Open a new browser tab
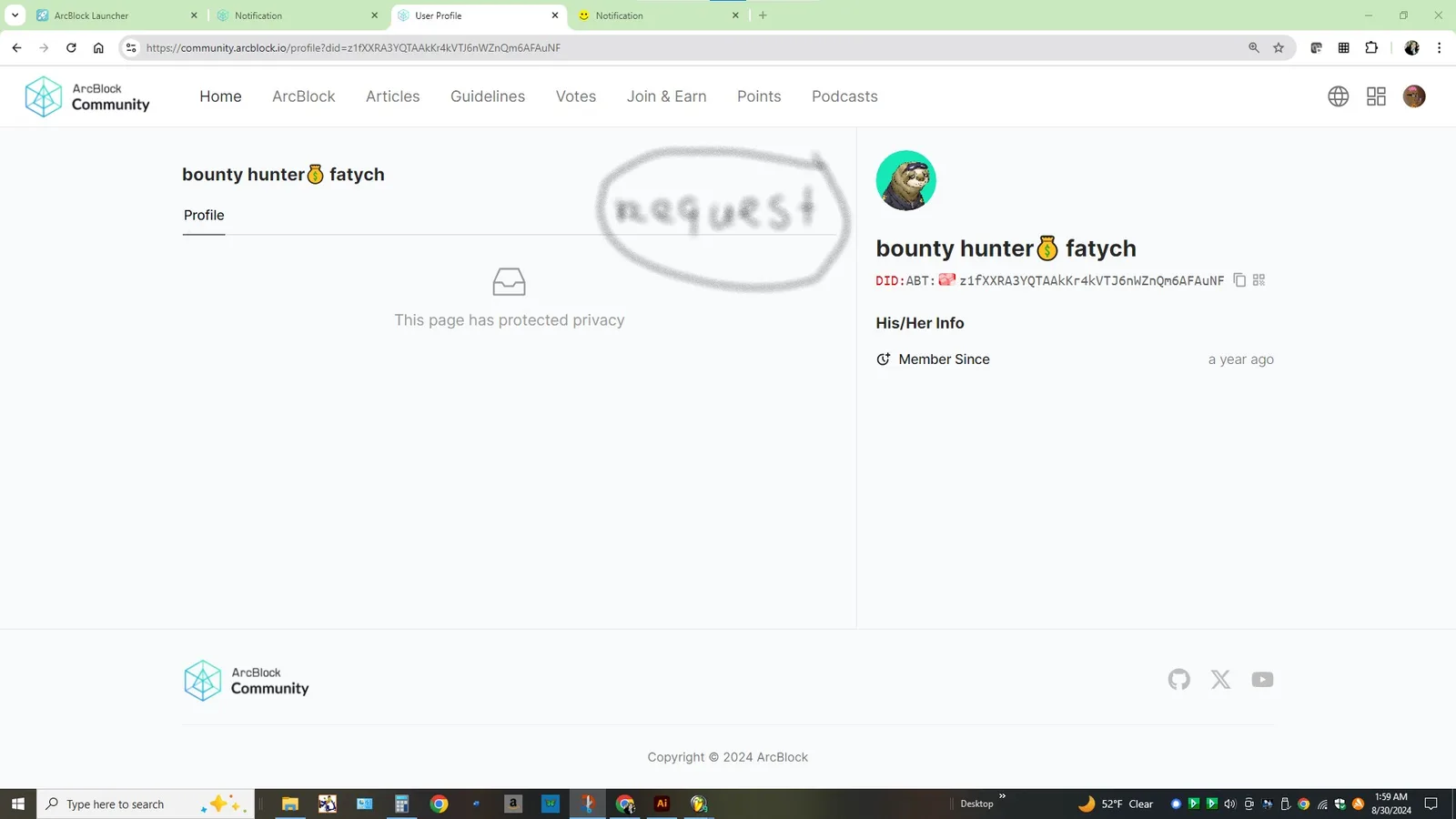The height and width of the screenshot is (819, 1456). coord(763,15)
